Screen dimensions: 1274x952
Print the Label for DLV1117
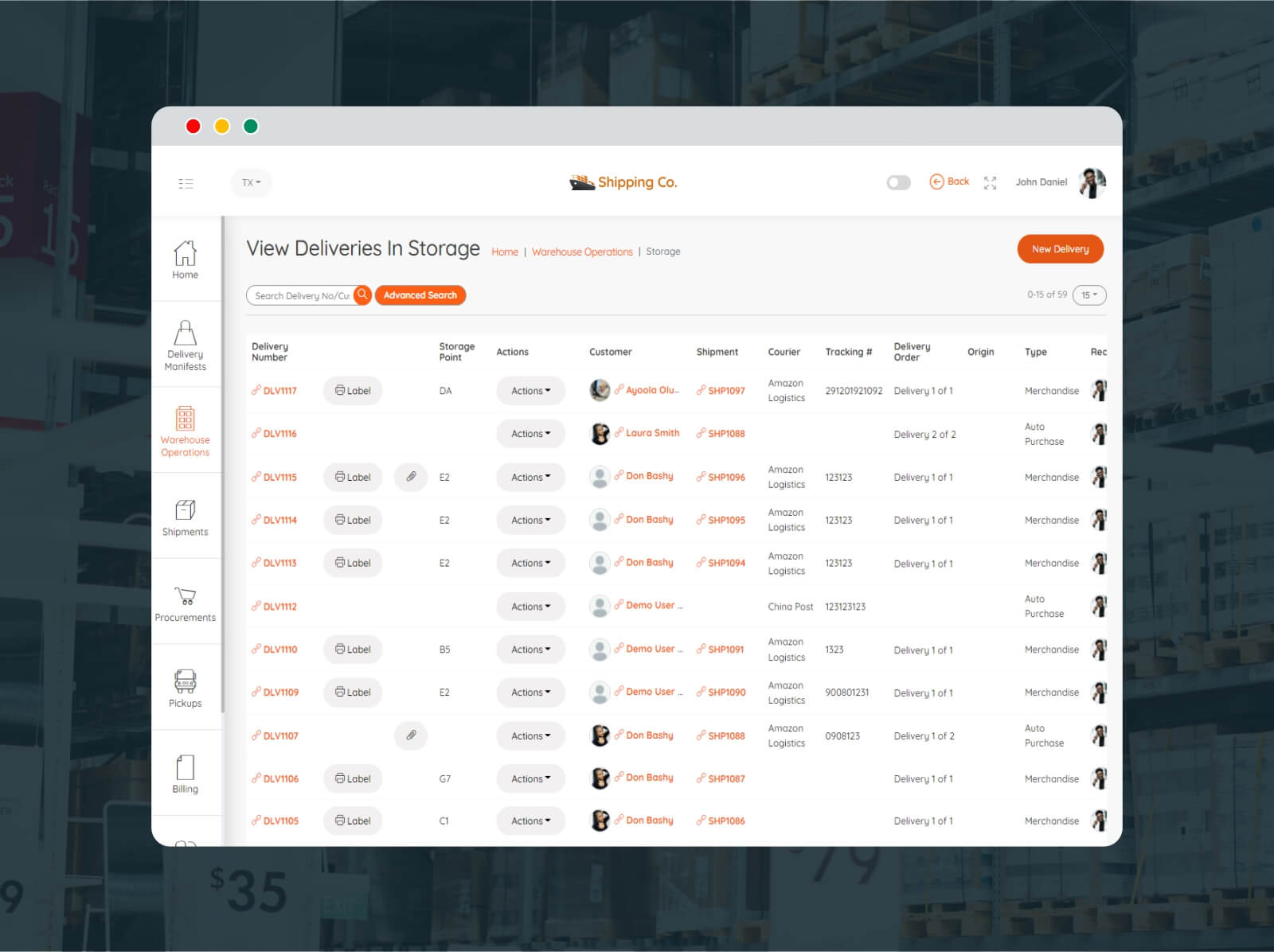353,391
